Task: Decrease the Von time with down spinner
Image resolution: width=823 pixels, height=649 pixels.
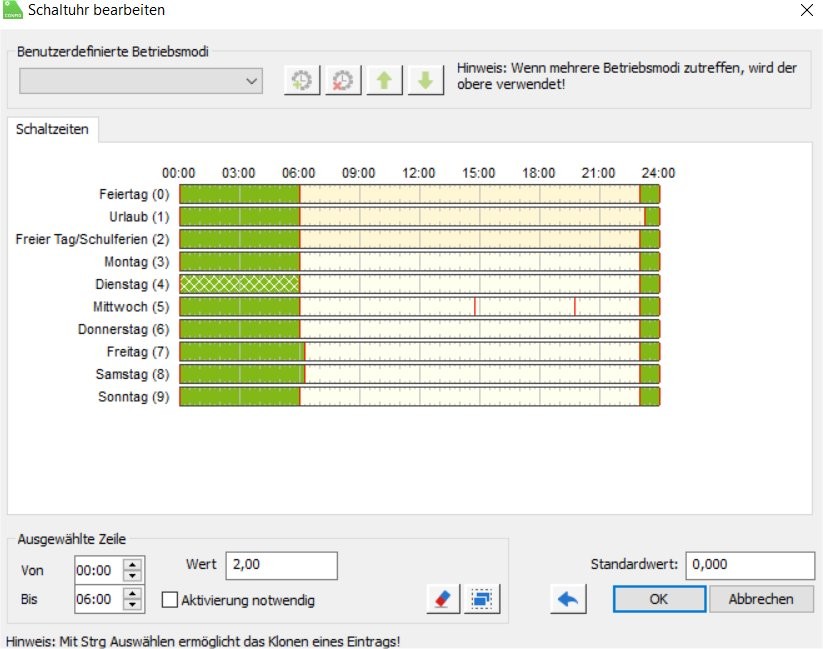Action: tap(132, 576)
